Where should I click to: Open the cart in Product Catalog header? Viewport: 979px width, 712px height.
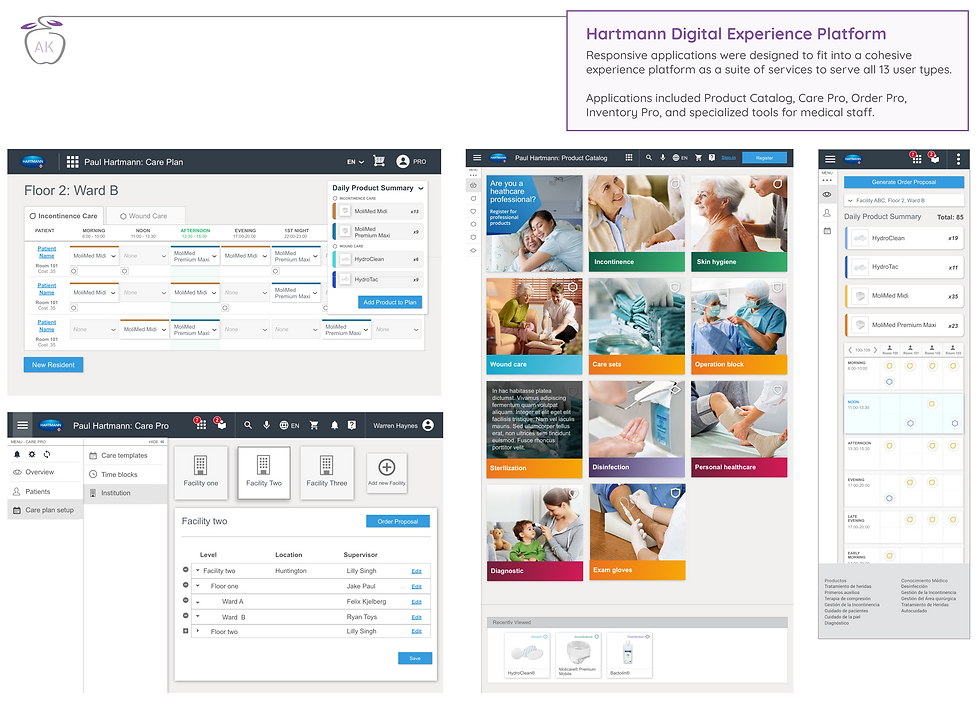(x=699, y=158)
